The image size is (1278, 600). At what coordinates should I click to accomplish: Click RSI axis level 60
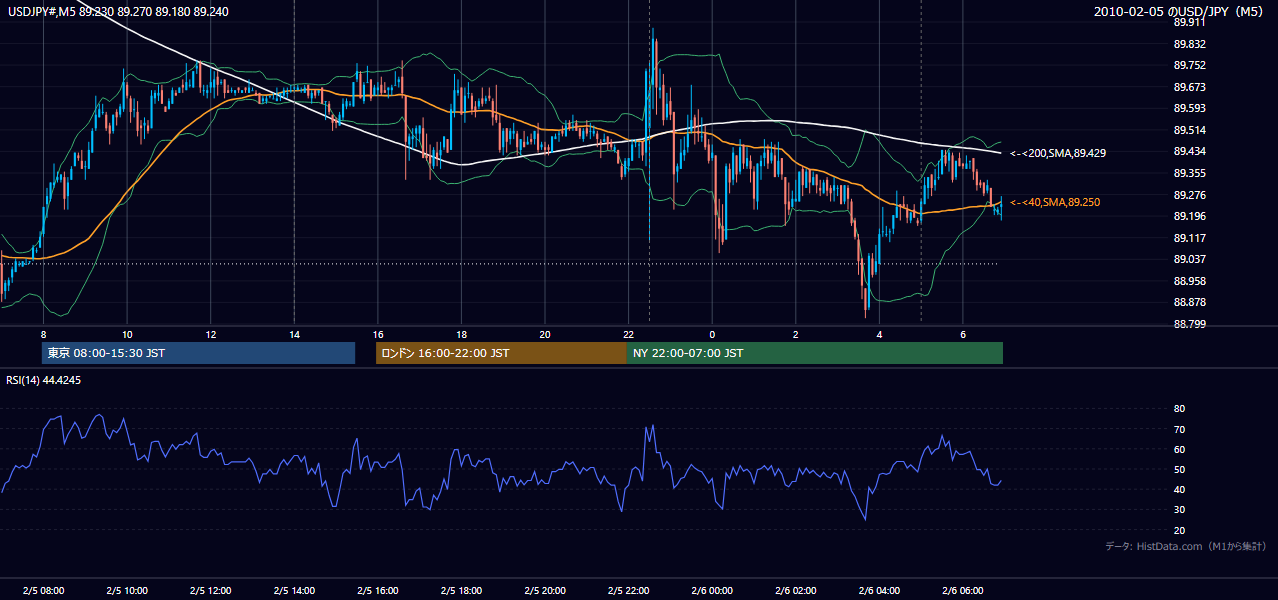[1179, 449]
